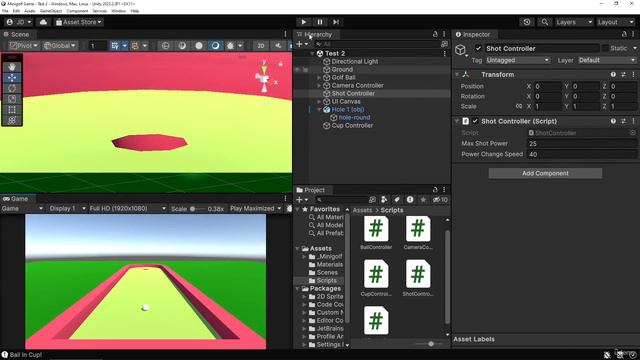Select the CupController script asset

click(376, 278)
